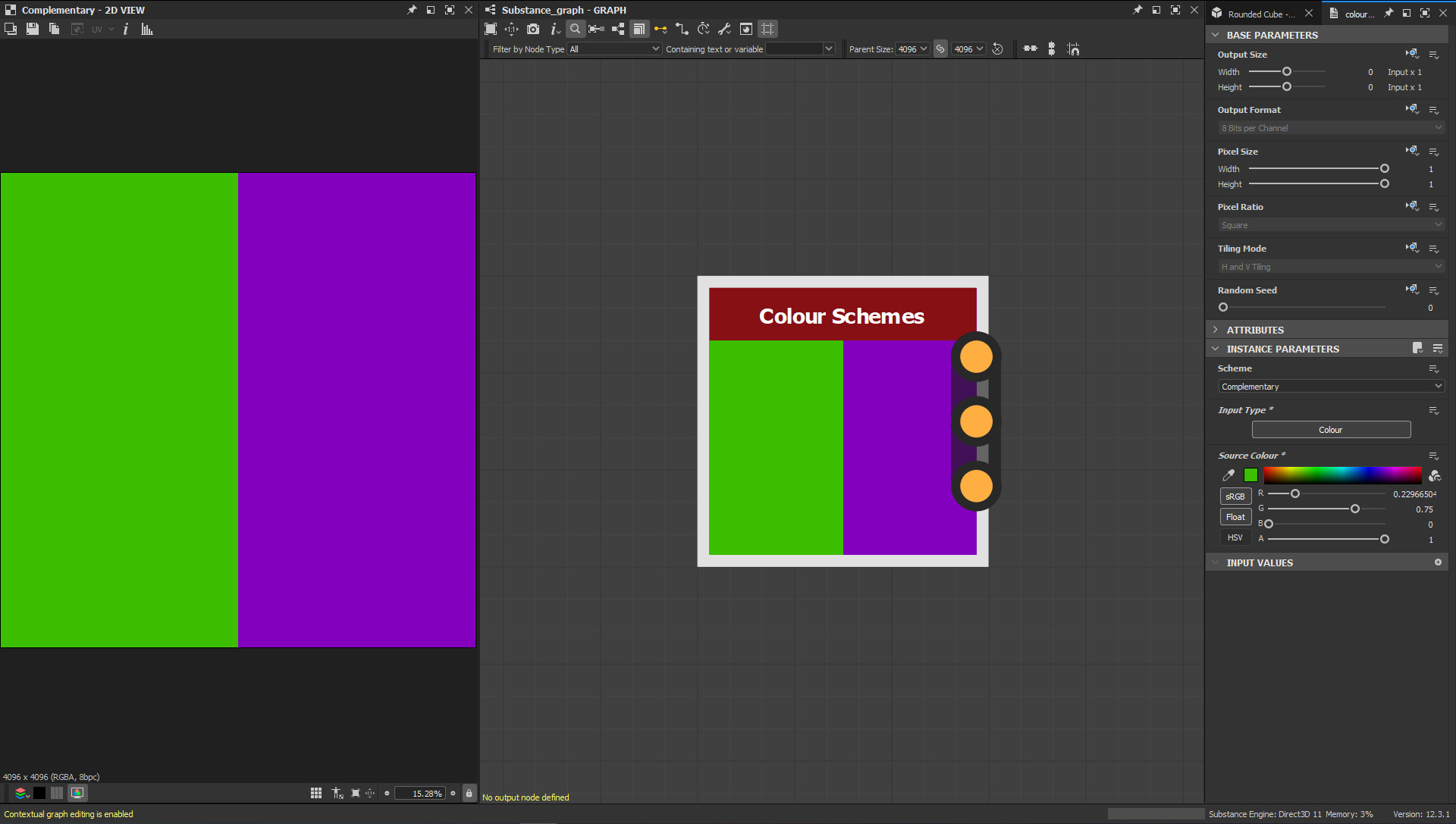The width and height of the screenshot is (1456, 824).
Task: Save the current 2D view image
Action: (x=32, y=29)
